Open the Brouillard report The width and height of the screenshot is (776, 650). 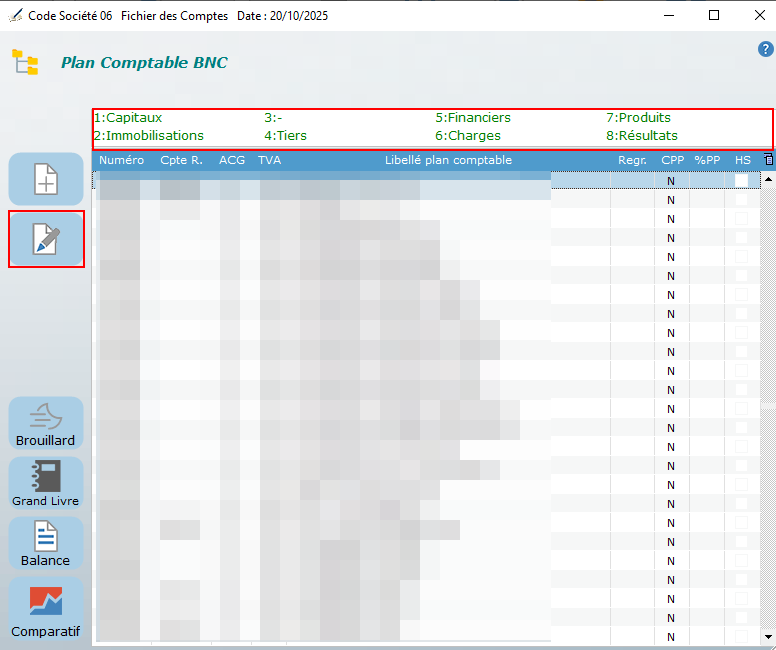click(46, 423)
